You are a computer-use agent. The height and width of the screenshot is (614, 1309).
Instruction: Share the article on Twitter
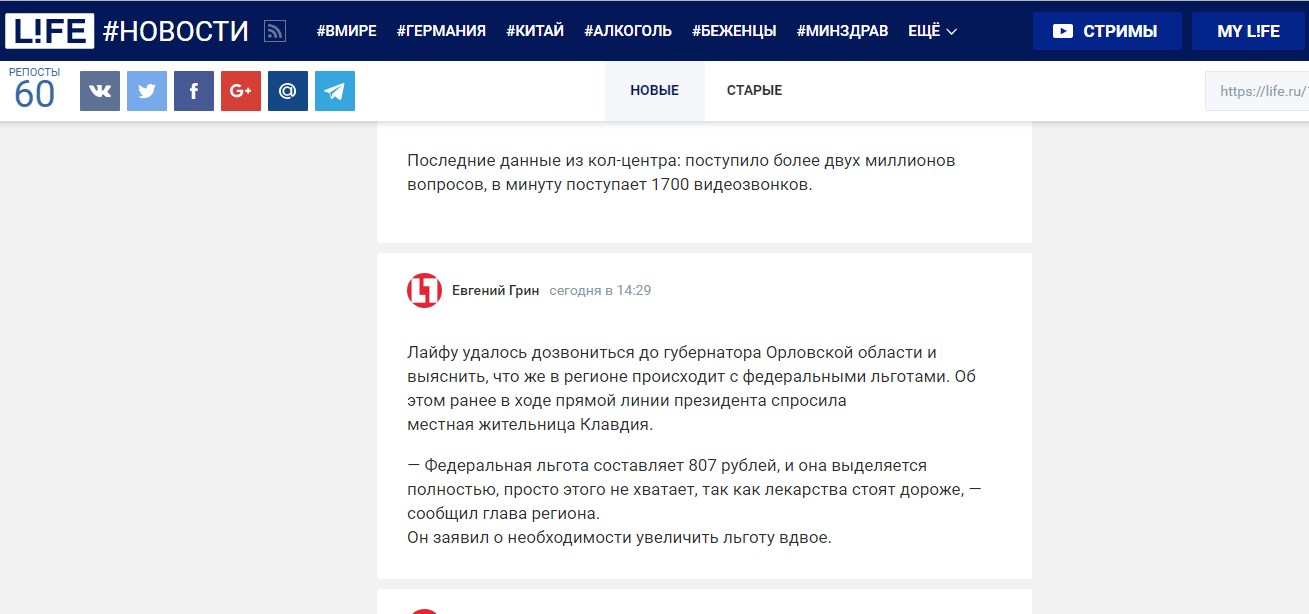(147, 91)
